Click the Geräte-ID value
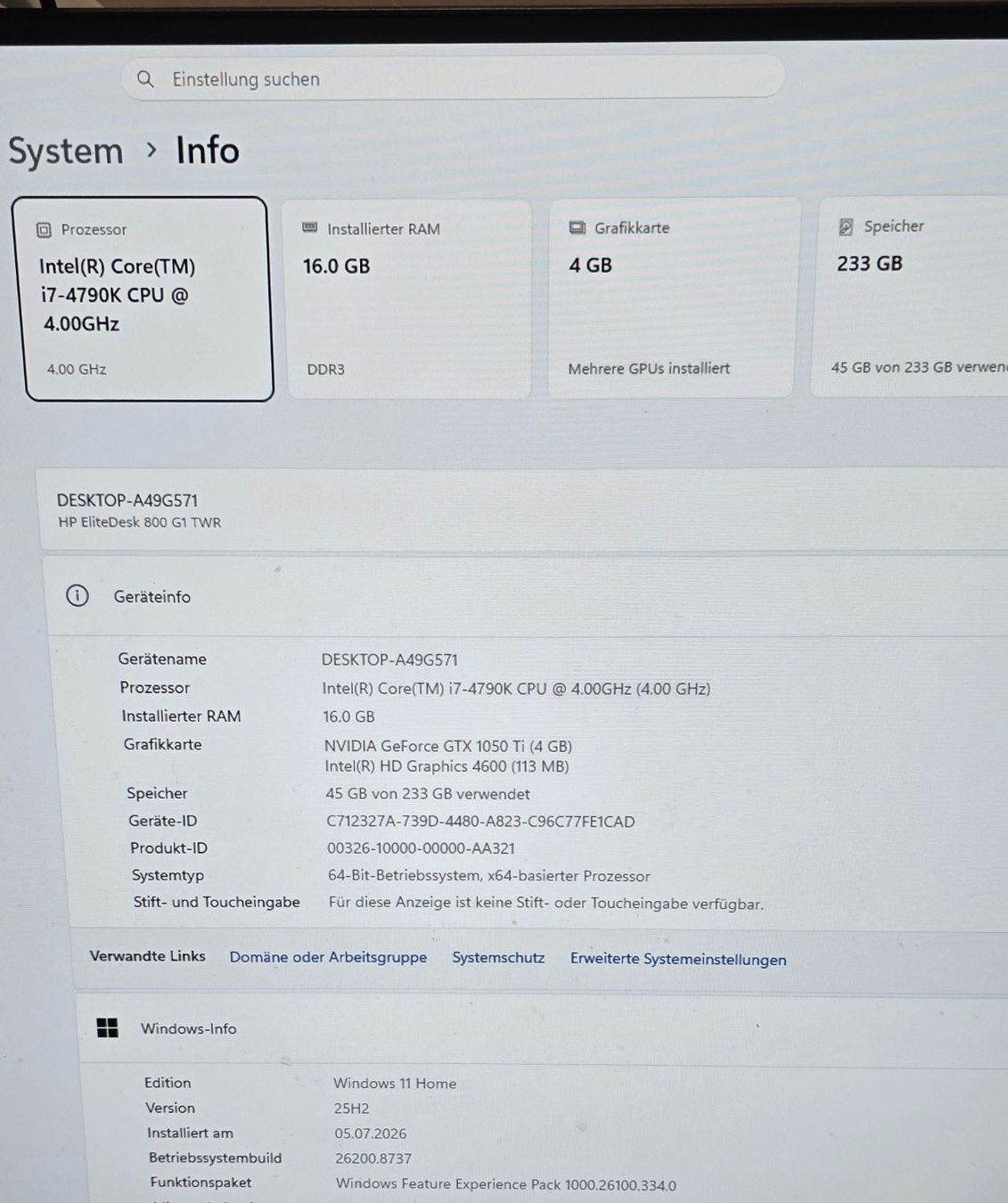The height and width of the screenshot is (1203, 1008). click(x=480, y=822)
